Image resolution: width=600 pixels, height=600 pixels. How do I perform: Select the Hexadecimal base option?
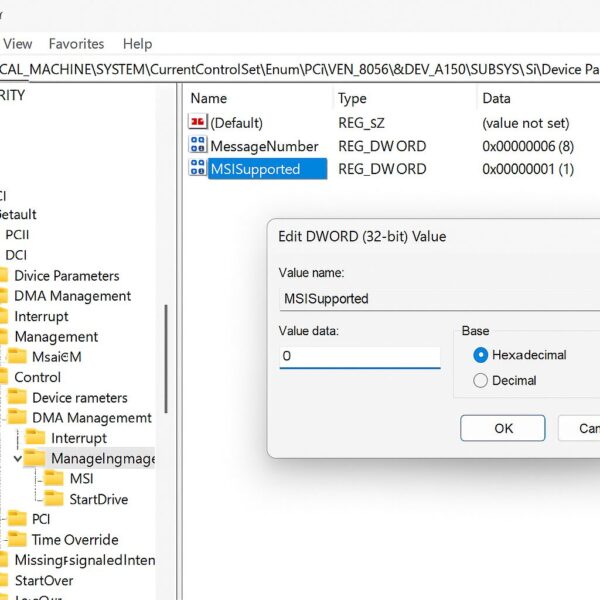(x=481, y=355)
